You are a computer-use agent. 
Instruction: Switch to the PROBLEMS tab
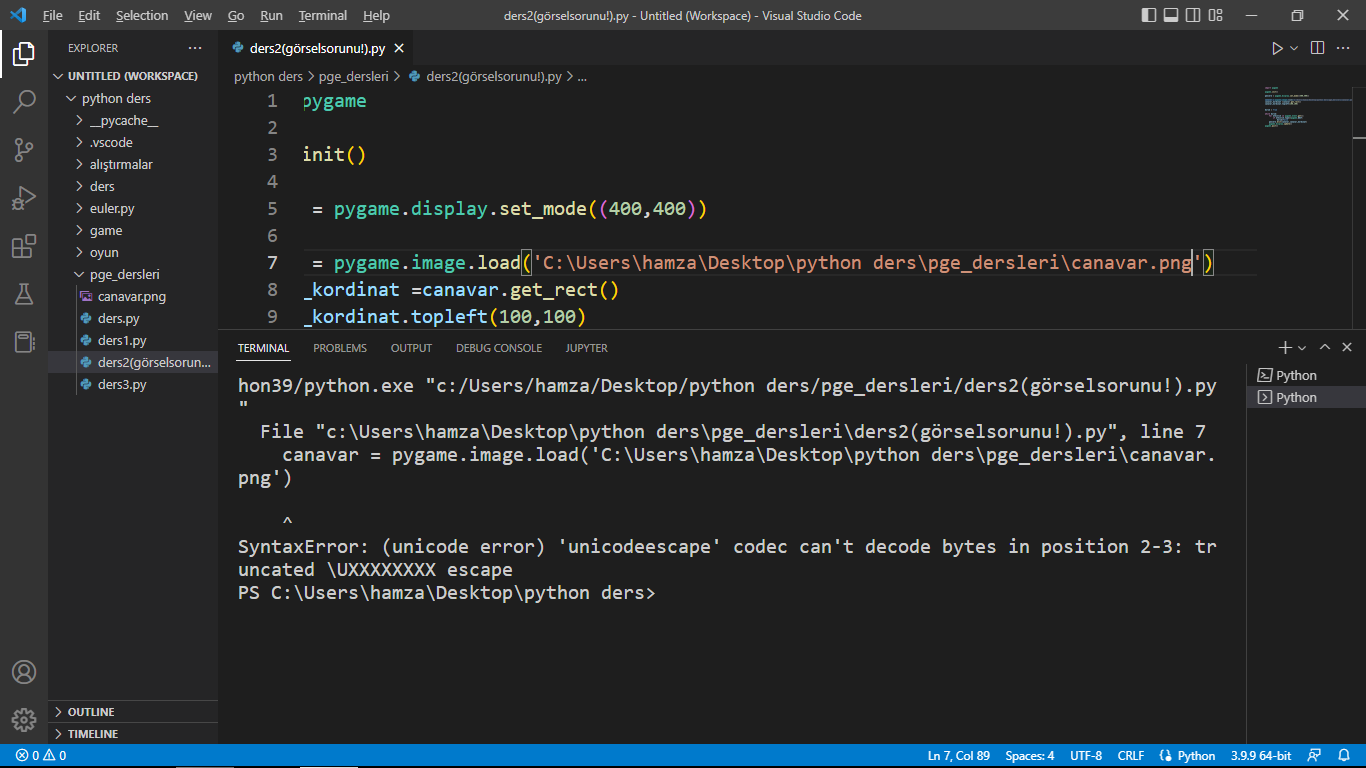340,348
